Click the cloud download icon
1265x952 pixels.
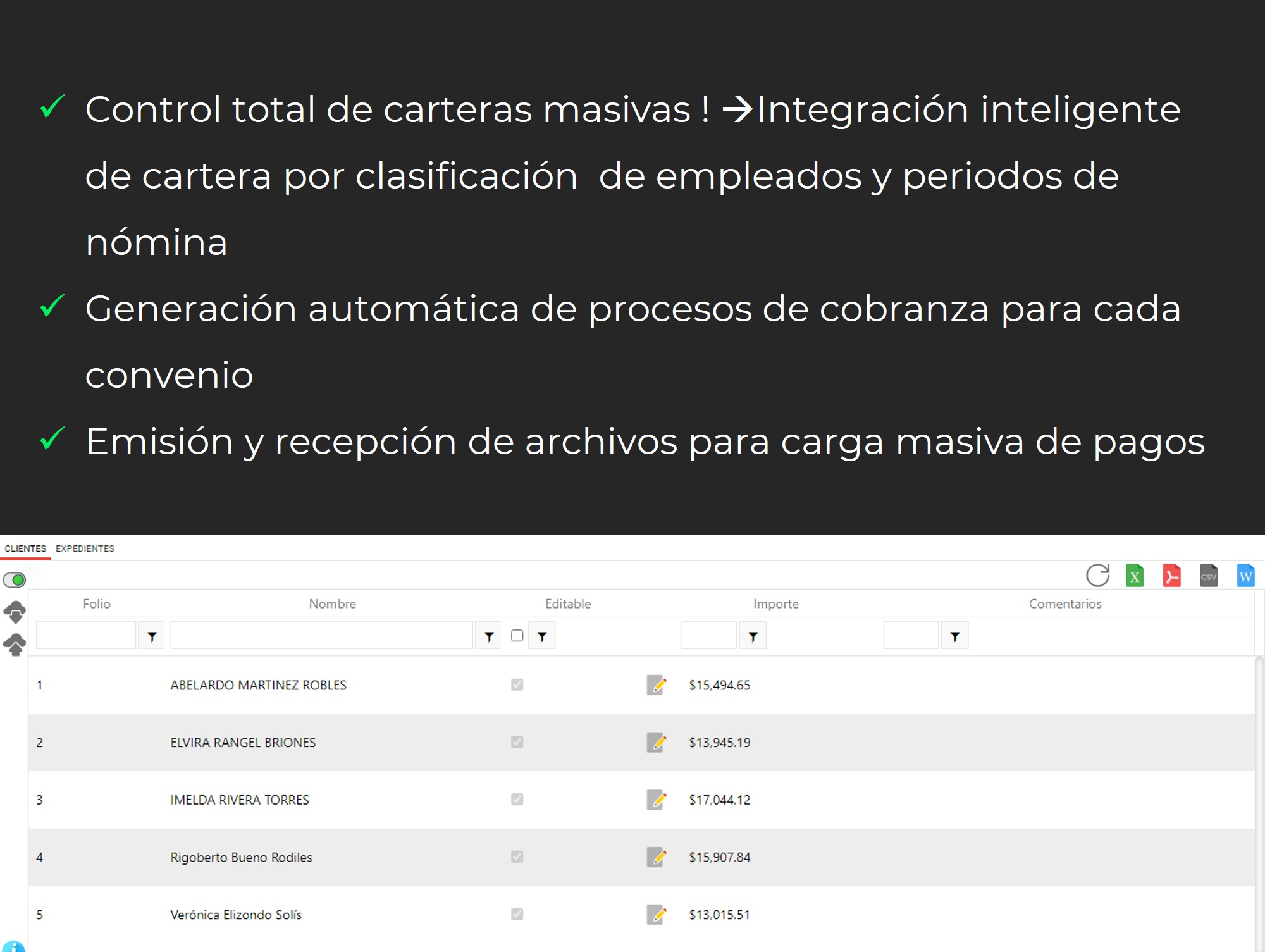click(x=15, y=612)
